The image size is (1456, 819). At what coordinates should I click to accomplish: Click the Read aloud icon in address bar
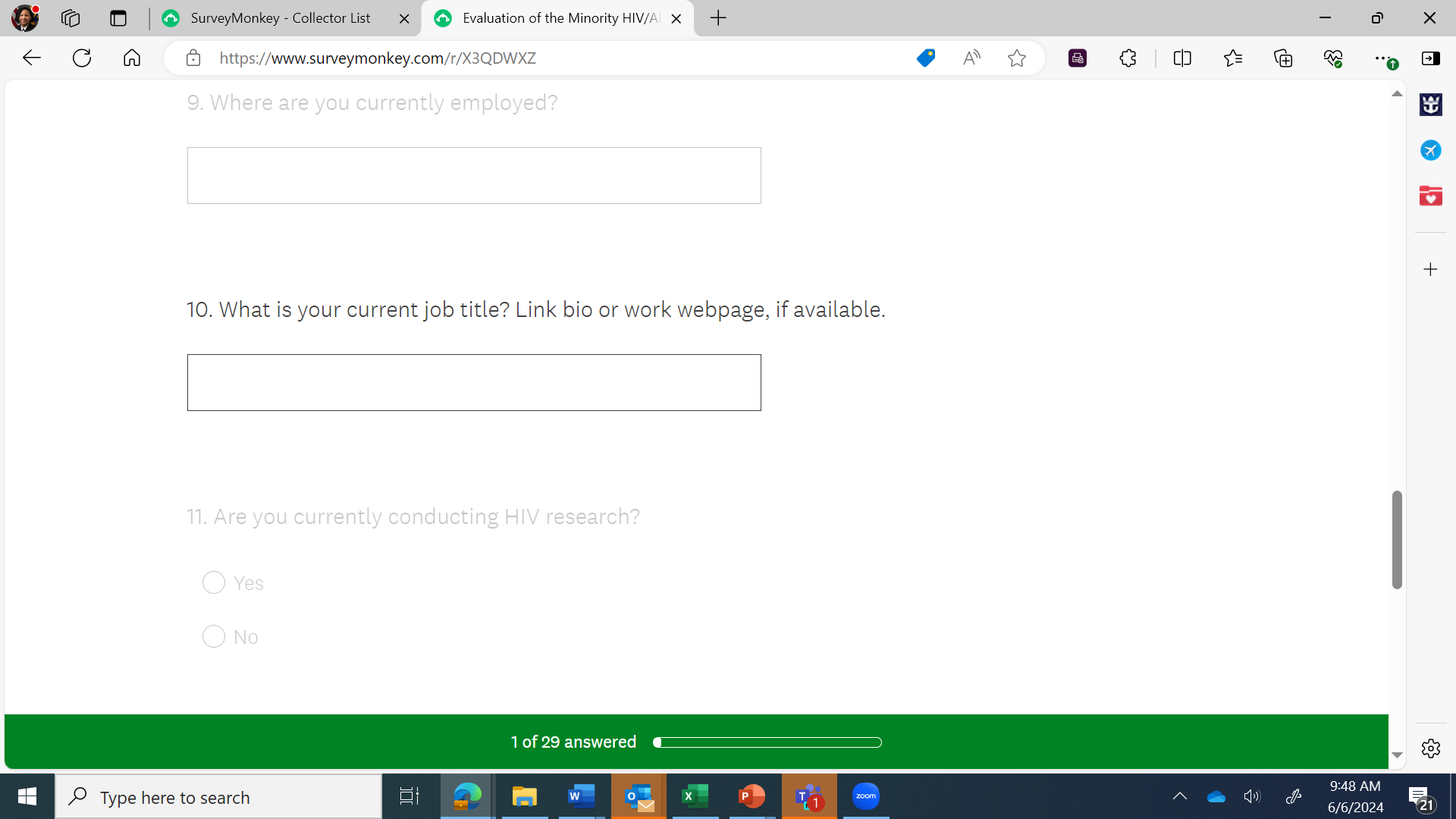click(x=971, y=58)
